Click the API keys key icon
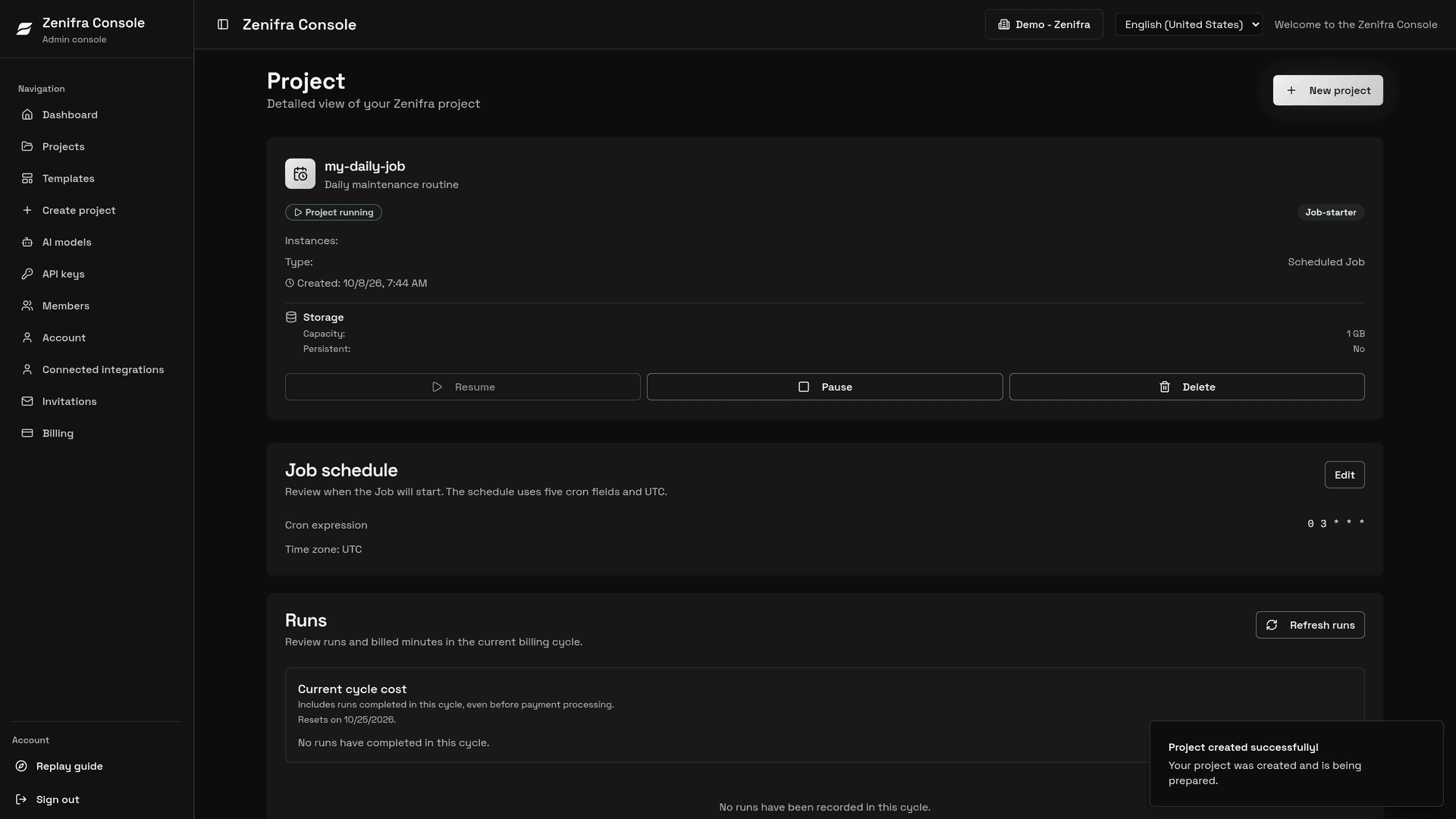Viewport: 1456px width, 819px height. 27,274
